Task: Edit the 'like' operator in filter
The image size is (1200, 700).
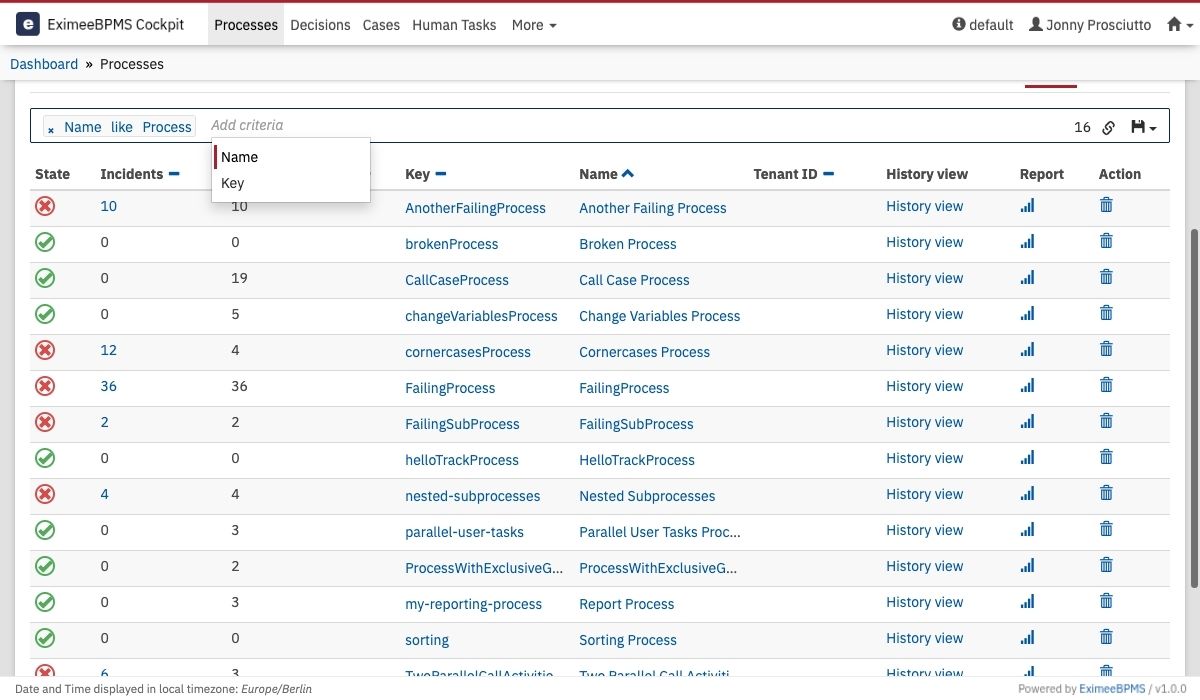Action: tap(122, 127)
